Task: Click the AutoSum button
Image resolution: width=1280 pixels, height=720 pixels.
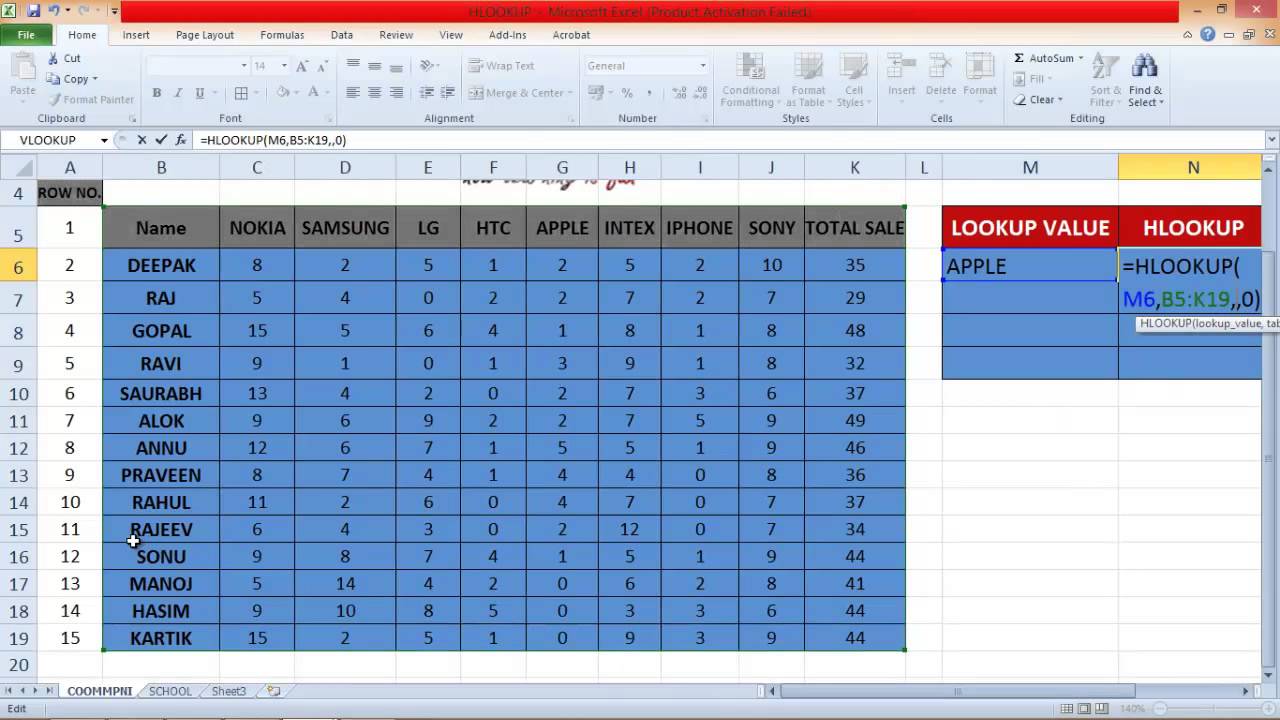Action: pos(1047,58)
